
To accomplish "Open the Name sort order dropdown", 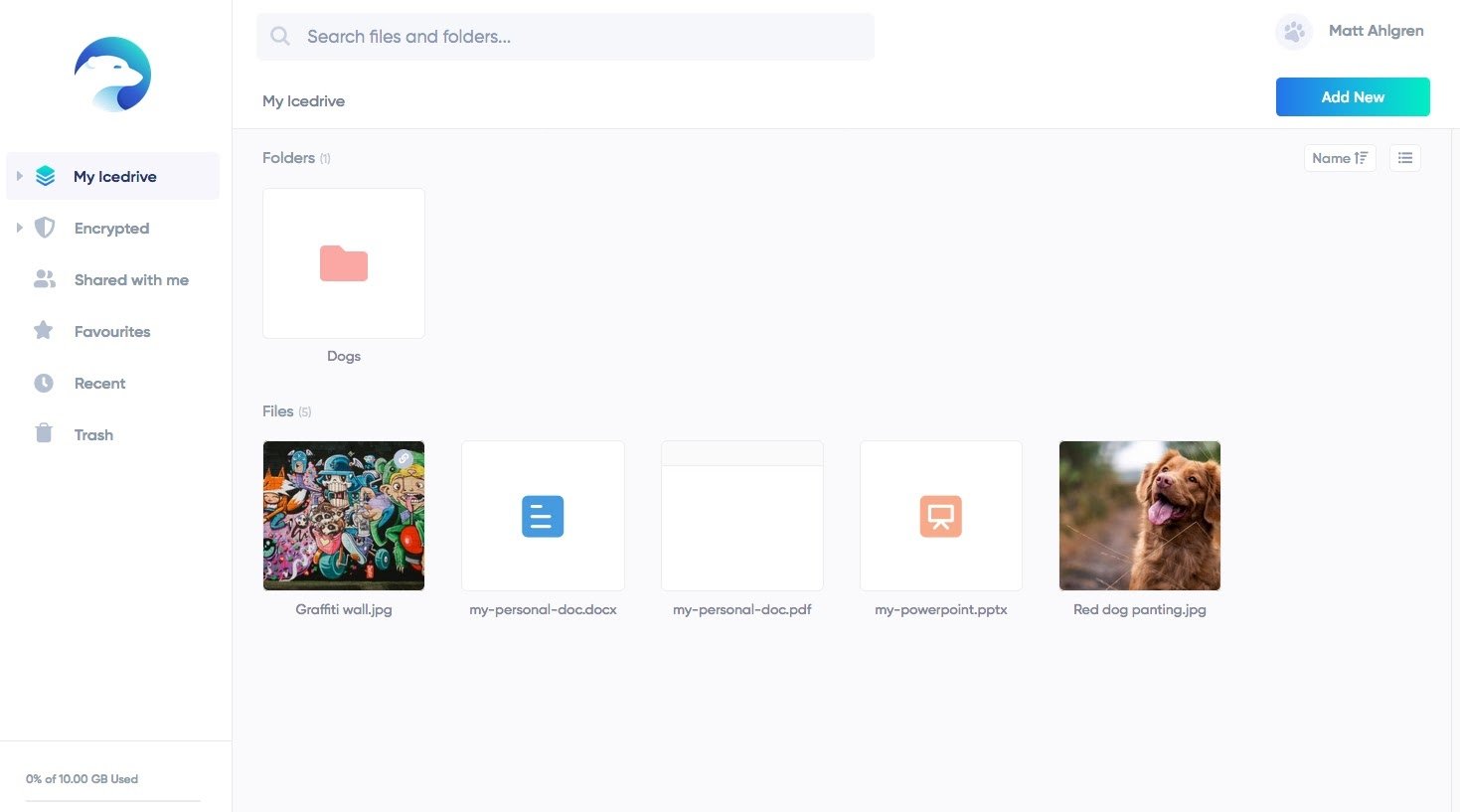I will [1339, 158].
